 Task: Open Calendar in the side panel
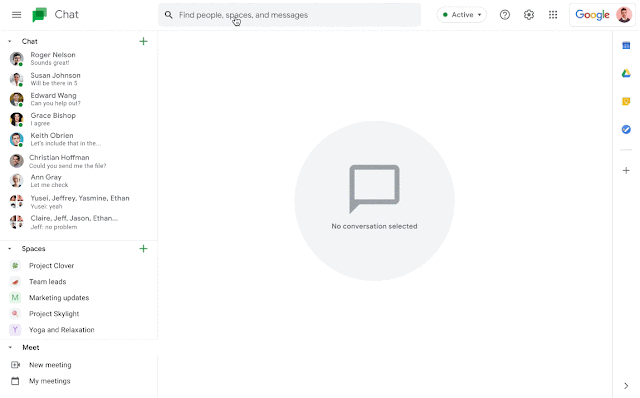626,46
